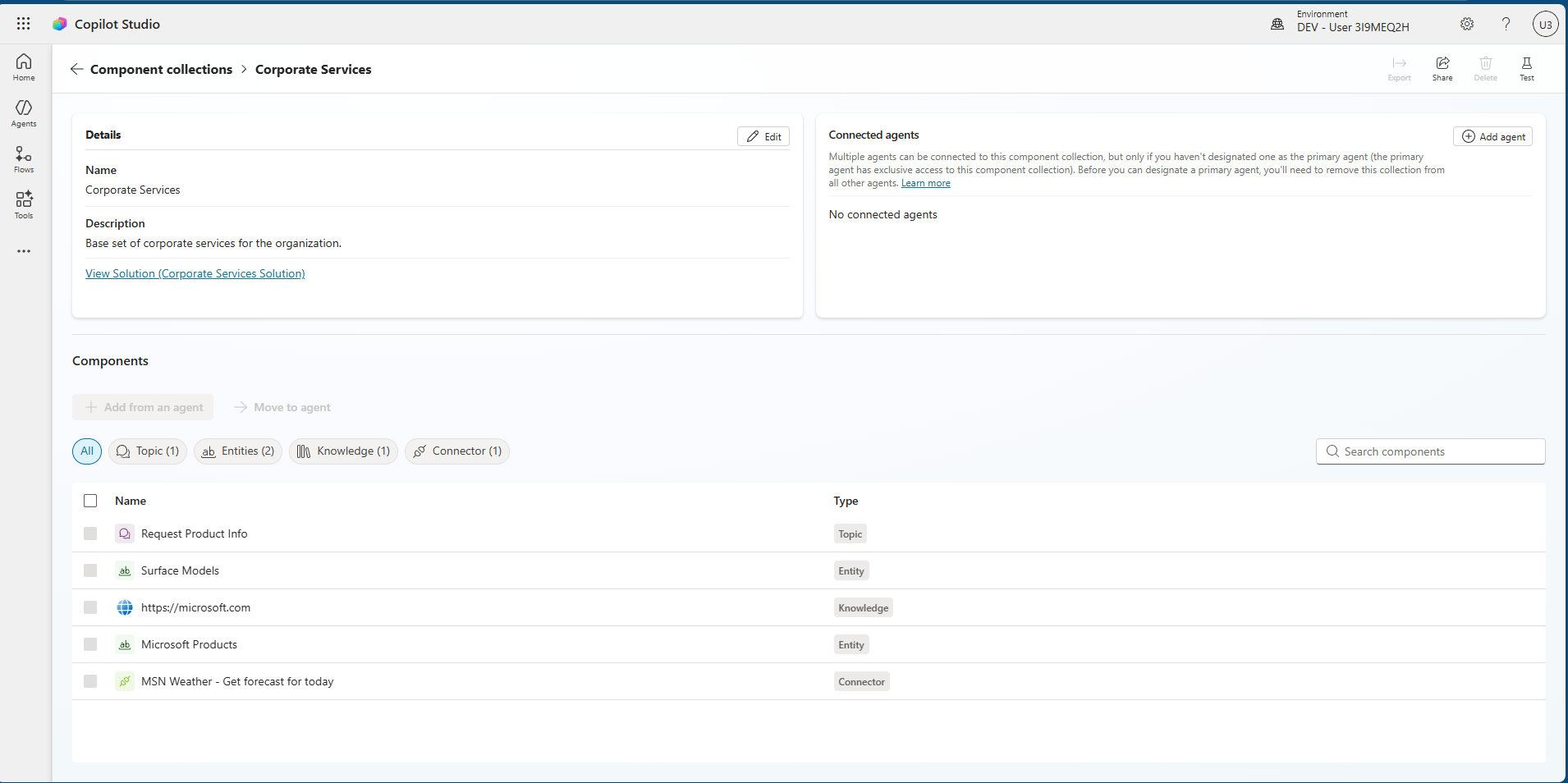Click Add agent in Connected agents
Viewport: 1568px width, 783px height.
tap(1492, 136)
